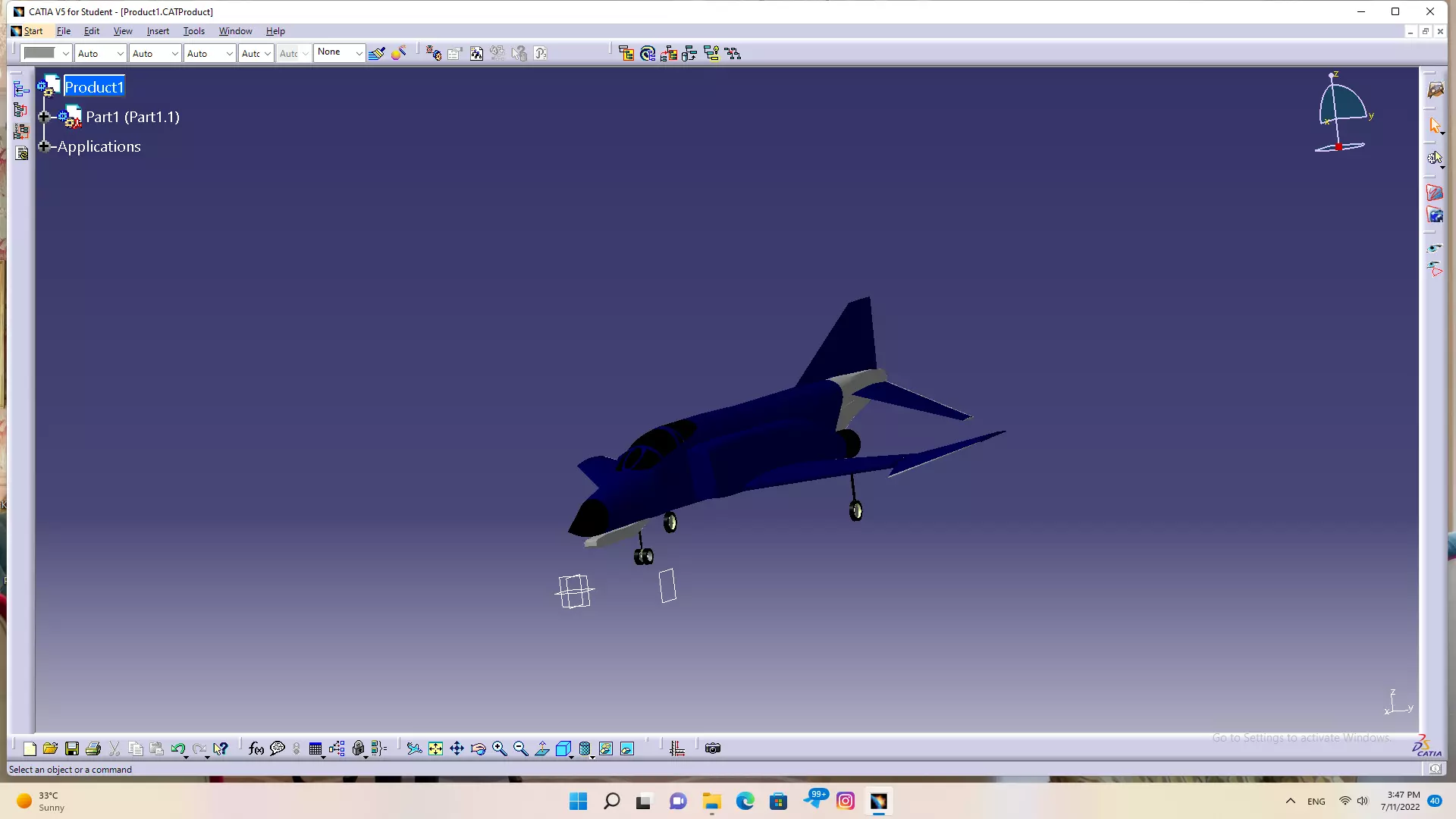
Task: Click the Lock icon
Action: [x=358, y=748]
